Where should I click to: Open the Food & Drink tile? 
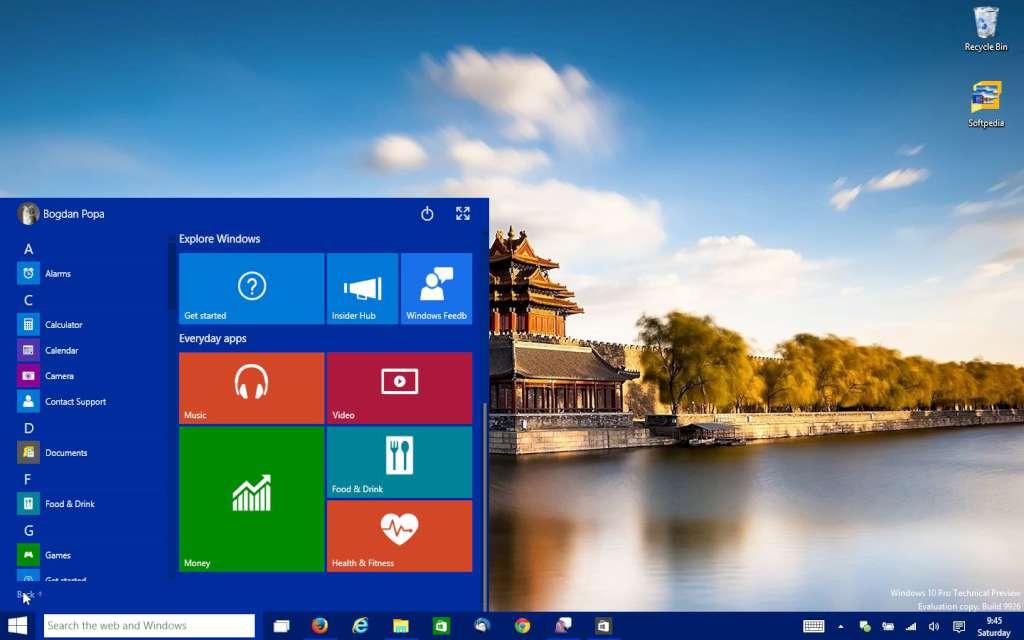(x=399, y=462)
